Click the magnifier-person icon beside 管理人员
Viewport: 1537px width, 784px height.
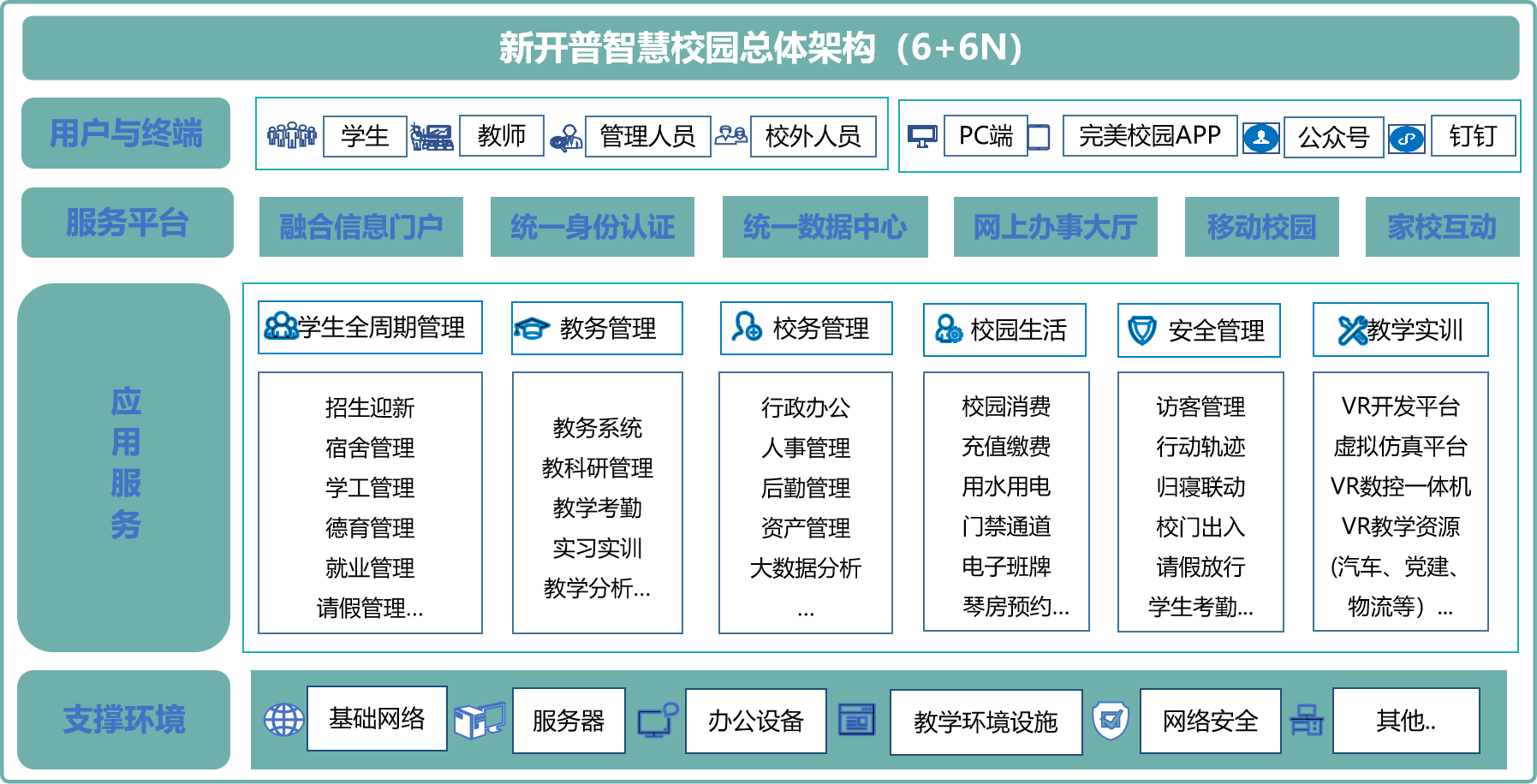click(564, 135)
